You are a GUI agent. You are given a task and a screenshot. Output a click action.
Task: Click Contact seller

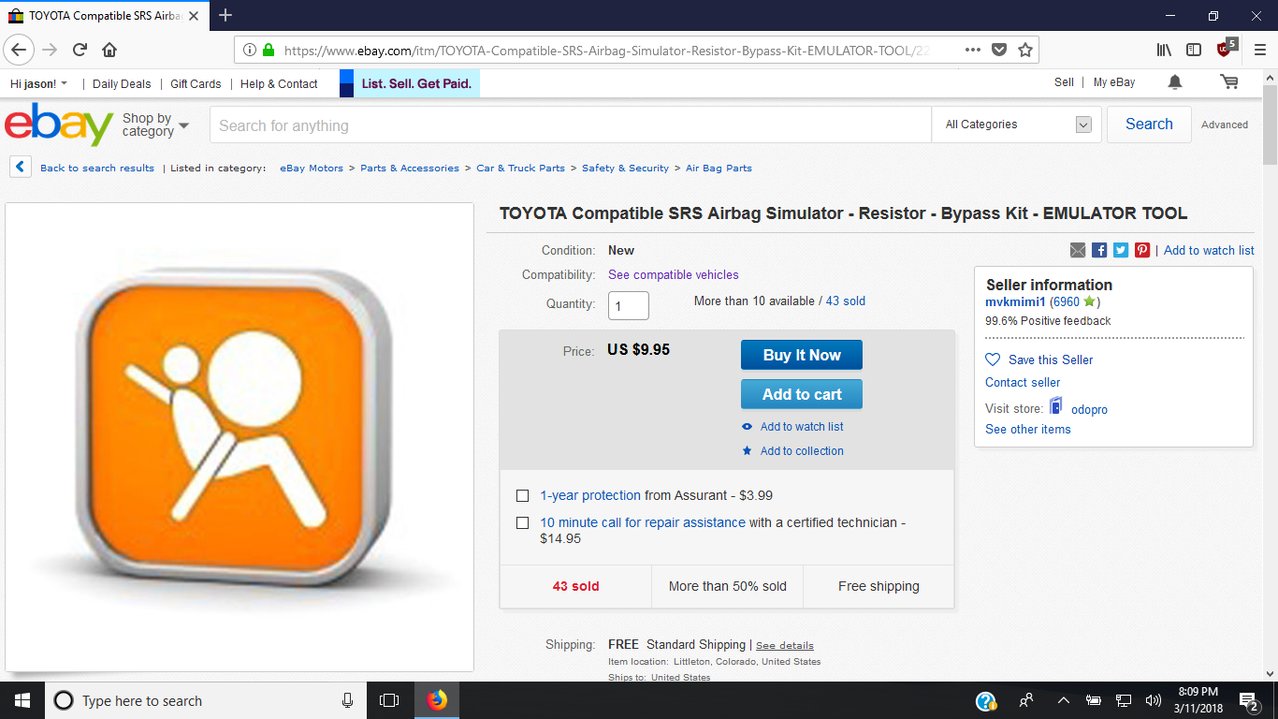pyautogui.click(x=1022, y=382)
